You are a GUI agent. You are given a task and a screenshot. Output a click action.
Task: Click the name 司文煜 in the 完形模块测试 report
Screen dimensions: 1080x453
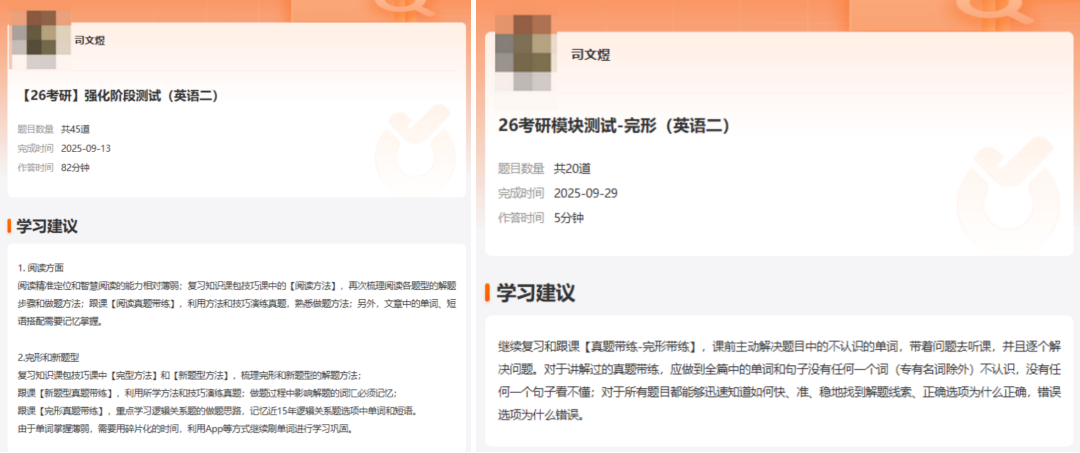[x=591, y=55]
